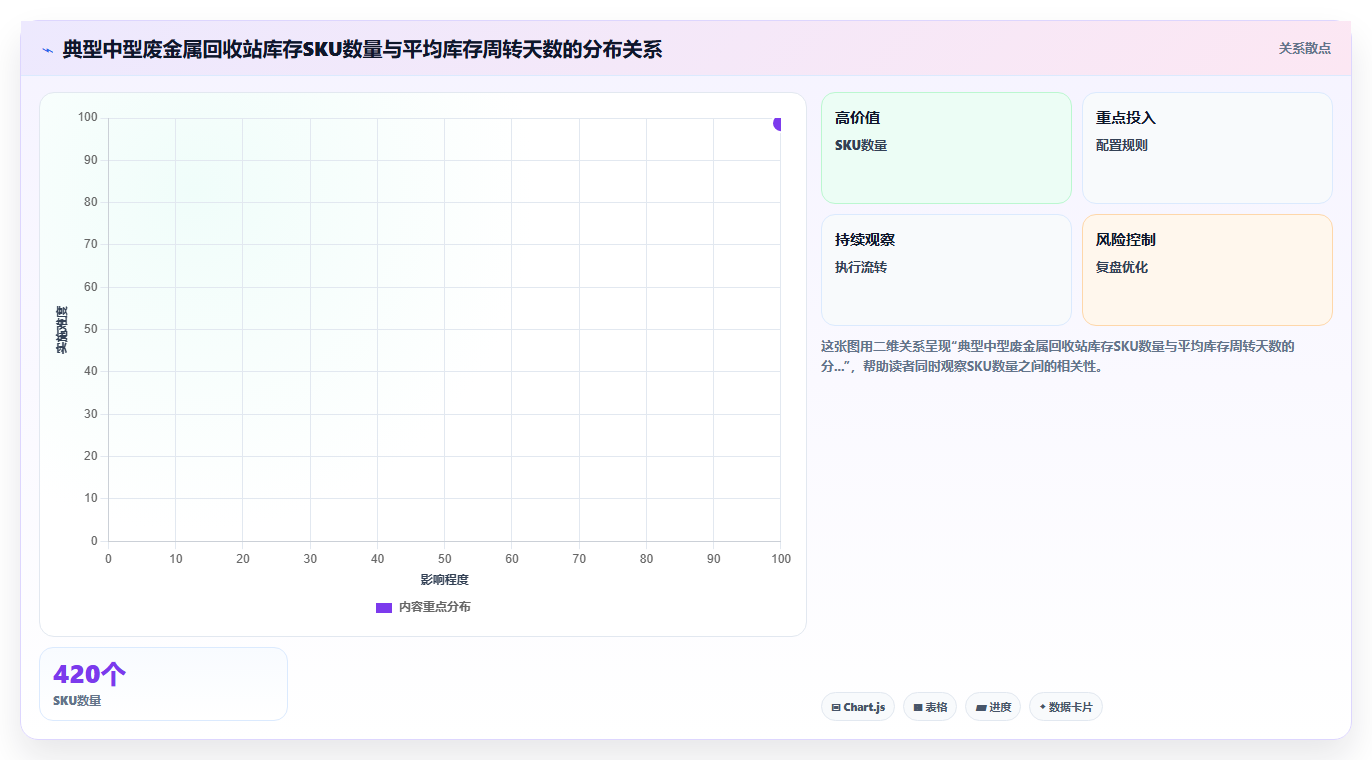The height and width of the screenshot is (760, 1372).
Task: Click the purple data point on the scatter chart
Action: click(x=777, y=124)
